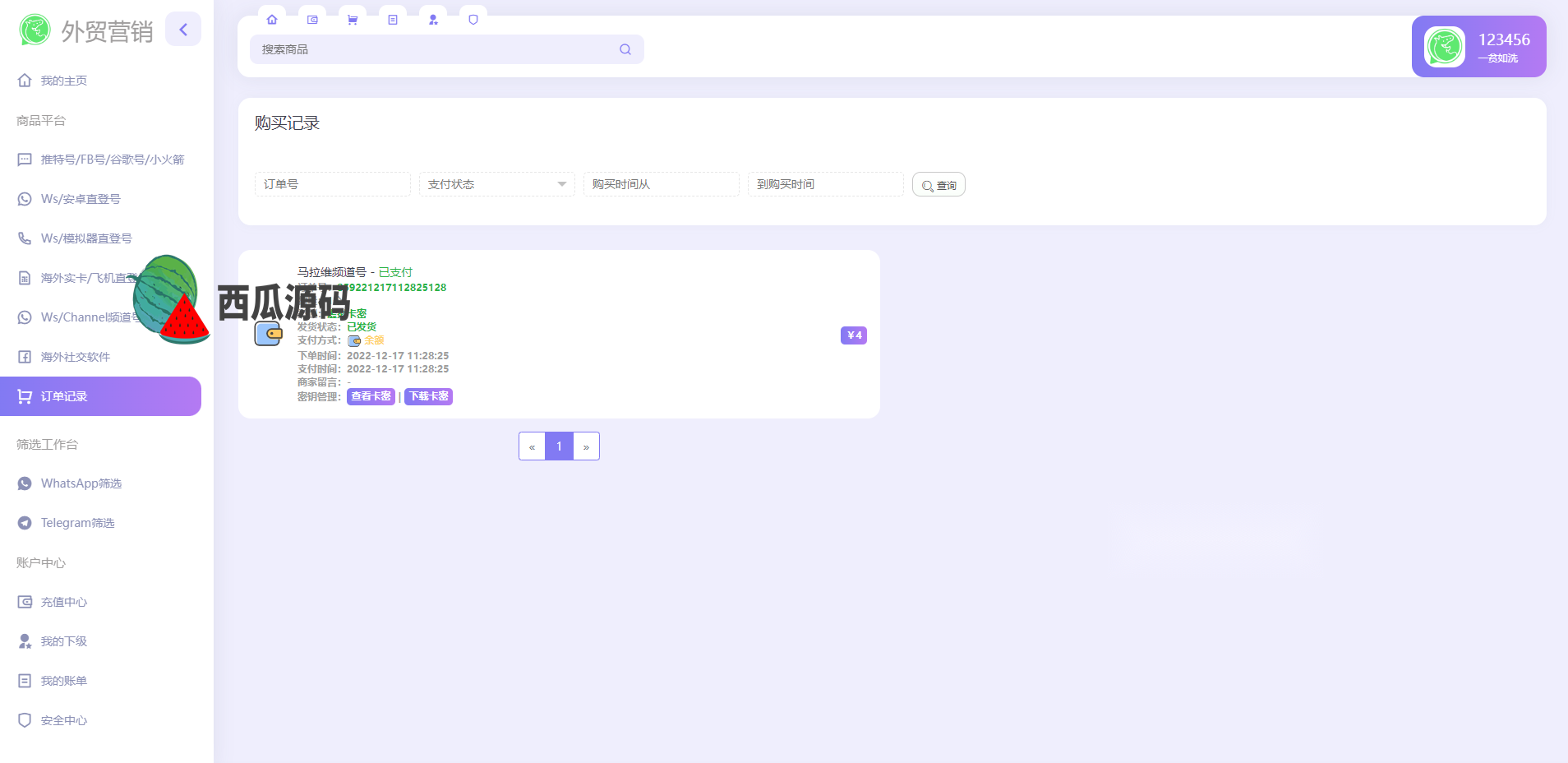
Task: Click the WhatsApp icon beside Ws/安卓直登号
Action: click(25, 199)
